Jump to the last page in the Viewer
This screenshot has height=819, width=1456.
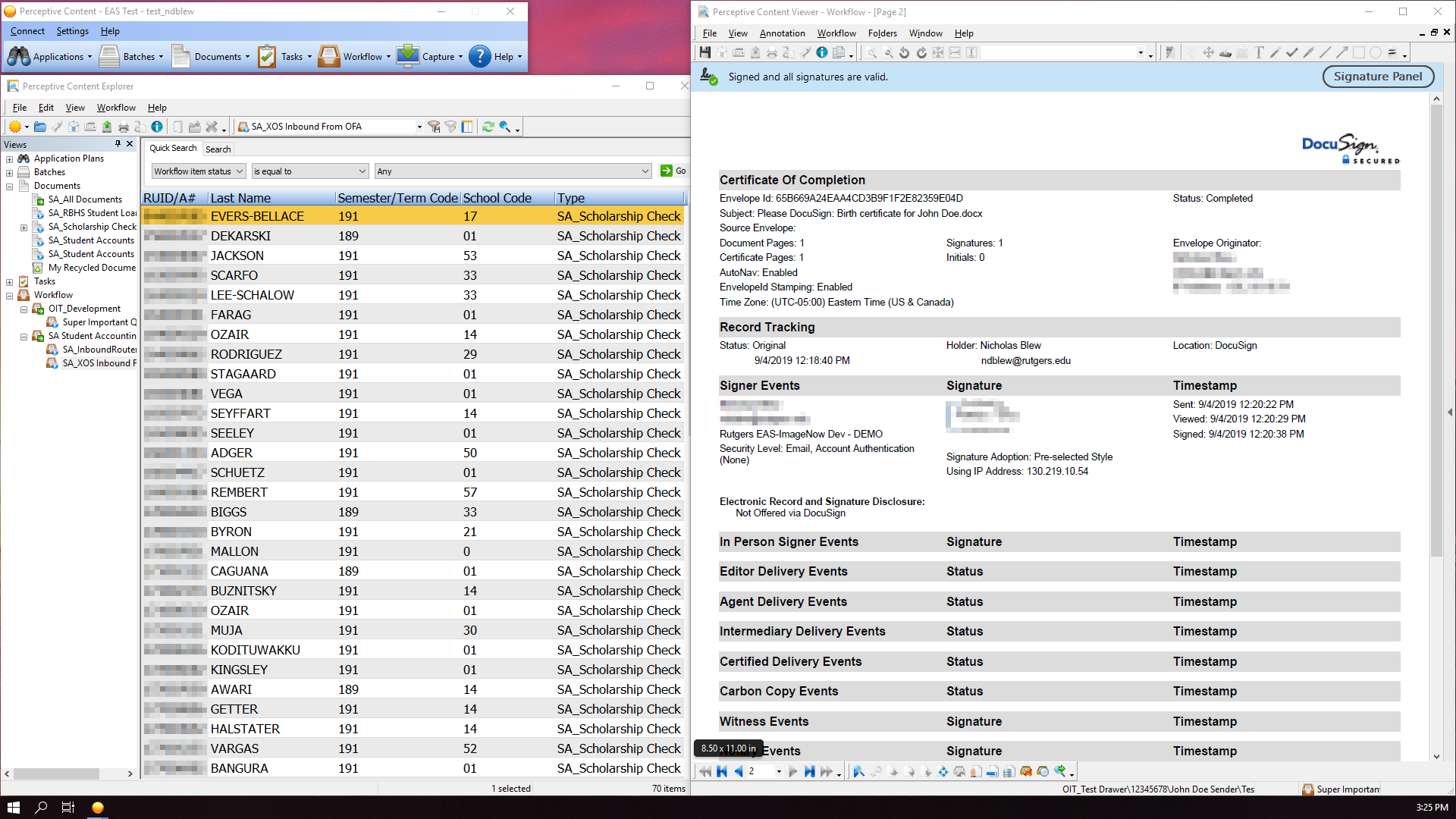[810, 771]
